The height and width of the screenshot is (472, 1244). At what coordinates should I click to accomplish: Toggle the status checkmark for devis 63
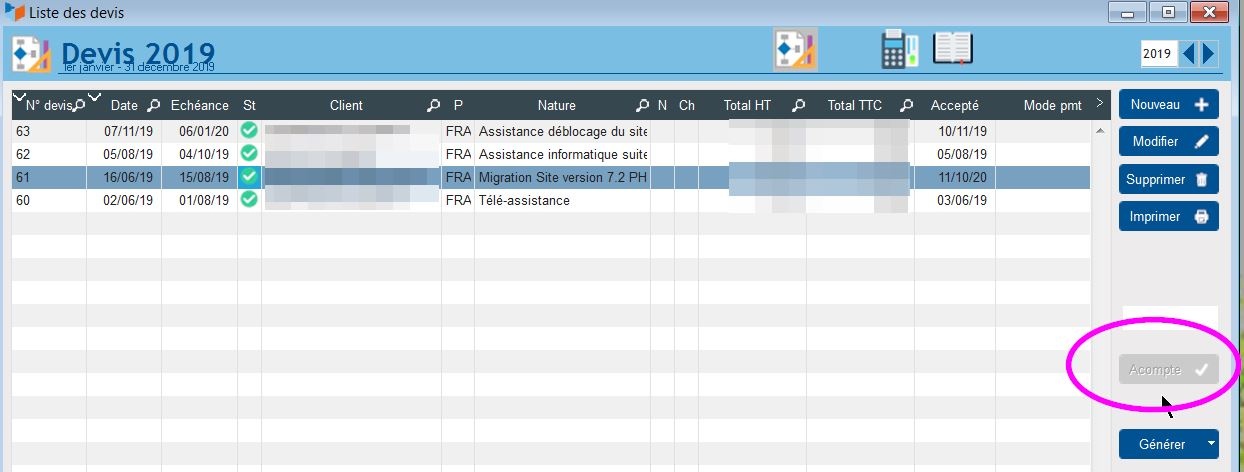click(x=249, y=131)
